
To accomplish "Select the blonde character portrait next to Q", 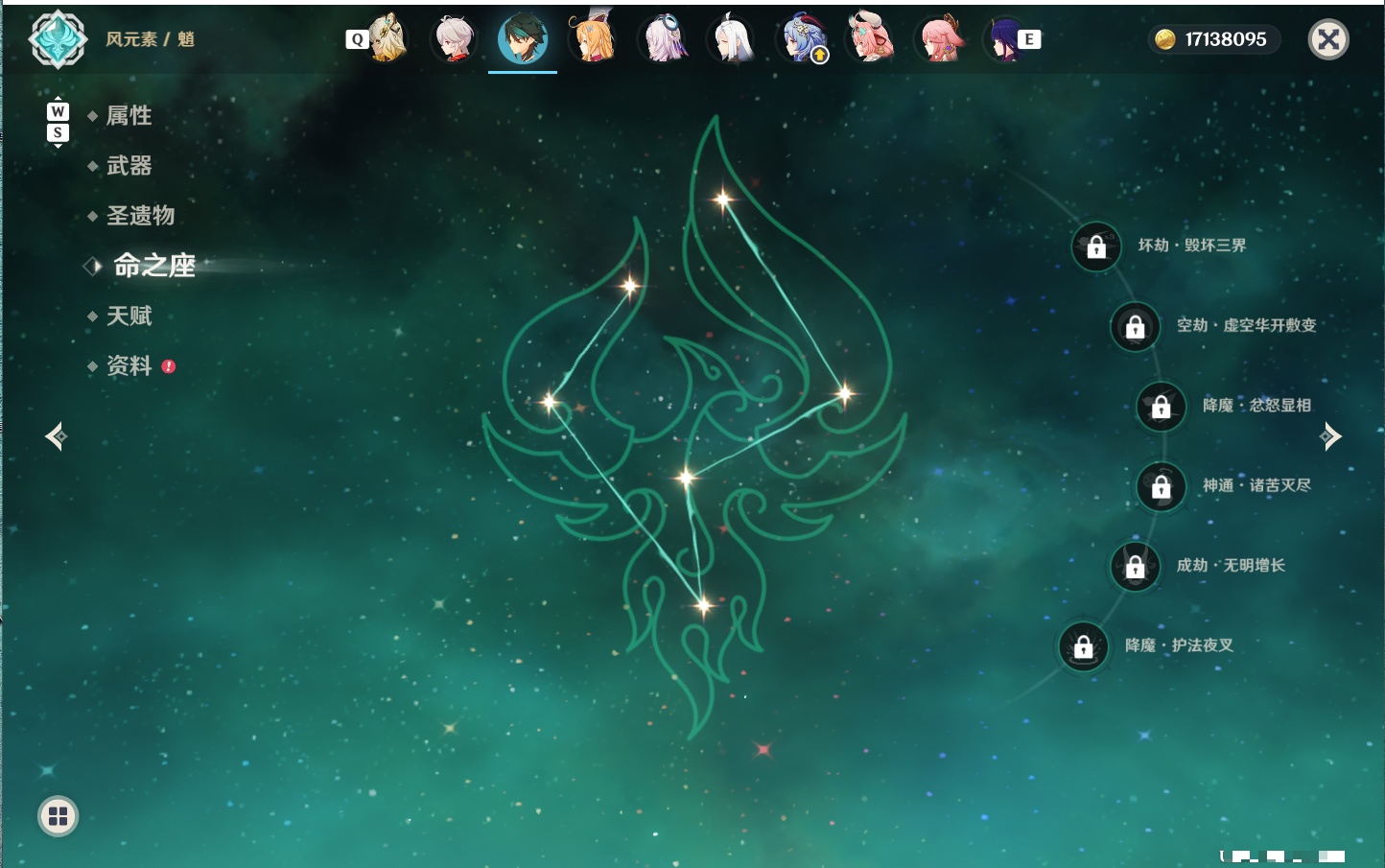I will [387, 38].
